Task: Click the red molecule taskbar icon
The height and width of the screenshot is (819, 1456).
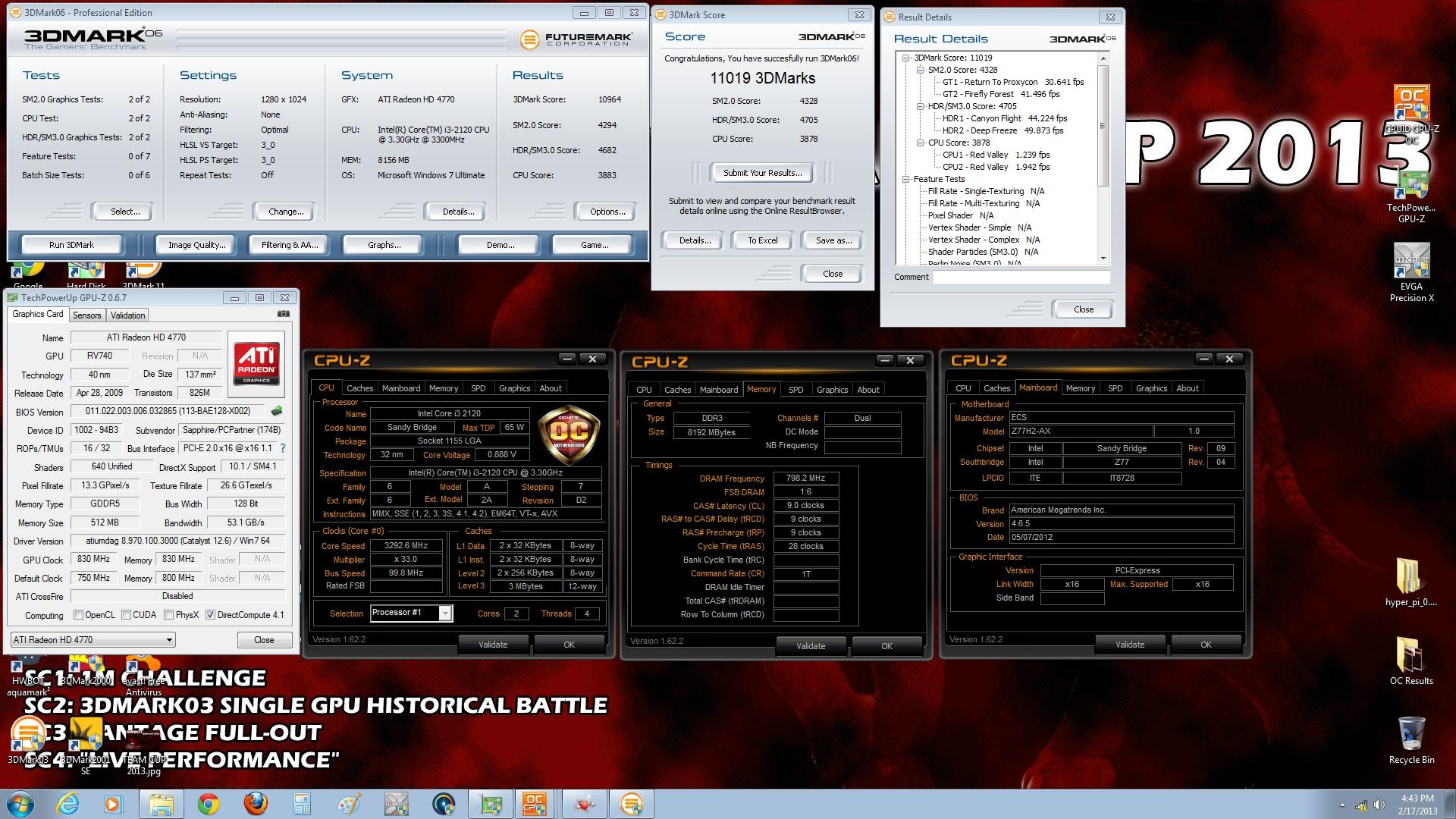Action: (585, 804)
